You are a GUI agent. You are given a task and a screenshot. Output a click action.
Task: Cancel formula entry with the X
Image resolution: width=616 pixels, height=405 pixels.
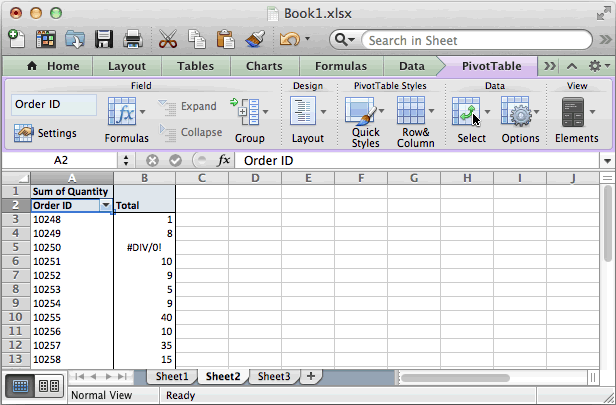coord(152,160)
